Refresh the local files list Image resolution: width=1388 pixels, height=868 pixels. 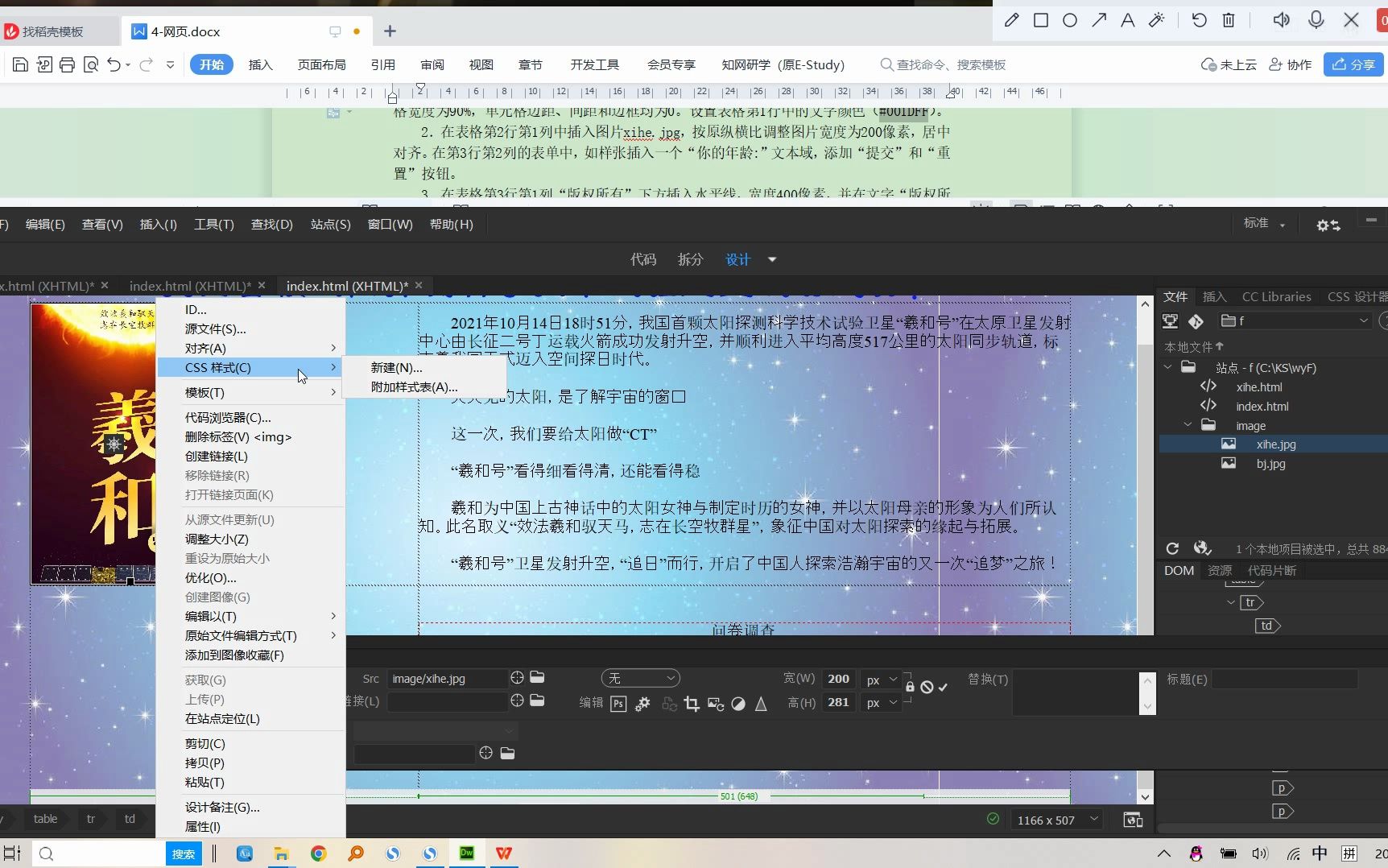1171,548
